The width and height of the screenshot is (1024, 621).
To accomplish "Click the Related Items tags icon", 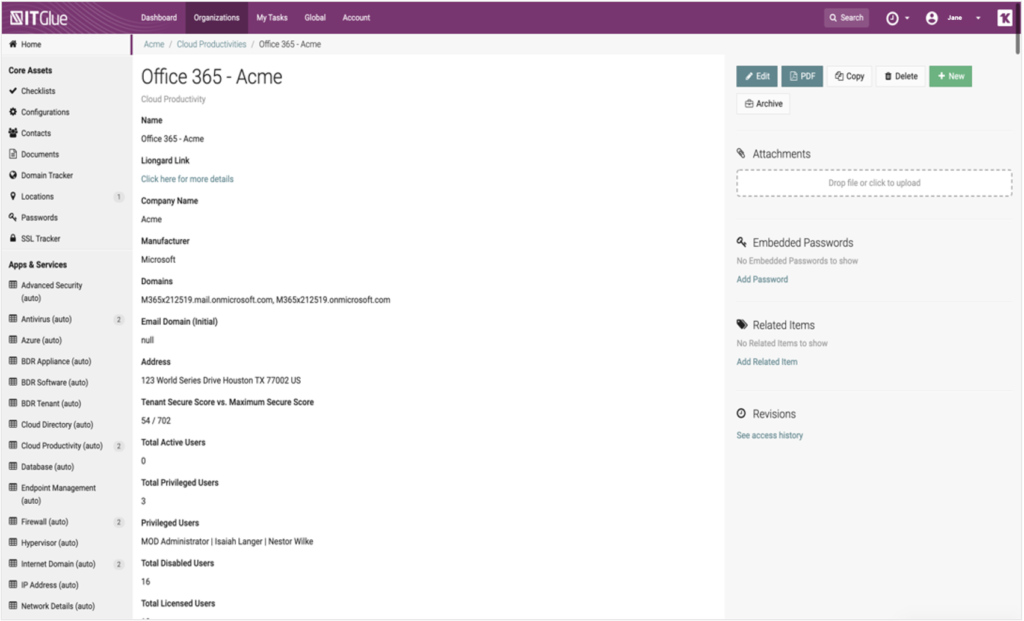I will (742, 325).
